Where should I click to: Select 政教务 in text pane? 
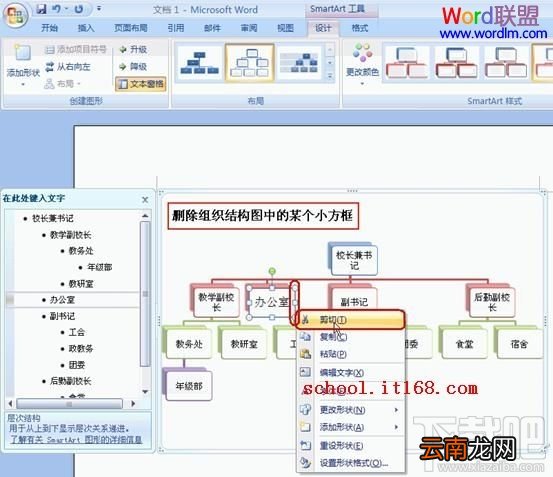click(81, 349)
